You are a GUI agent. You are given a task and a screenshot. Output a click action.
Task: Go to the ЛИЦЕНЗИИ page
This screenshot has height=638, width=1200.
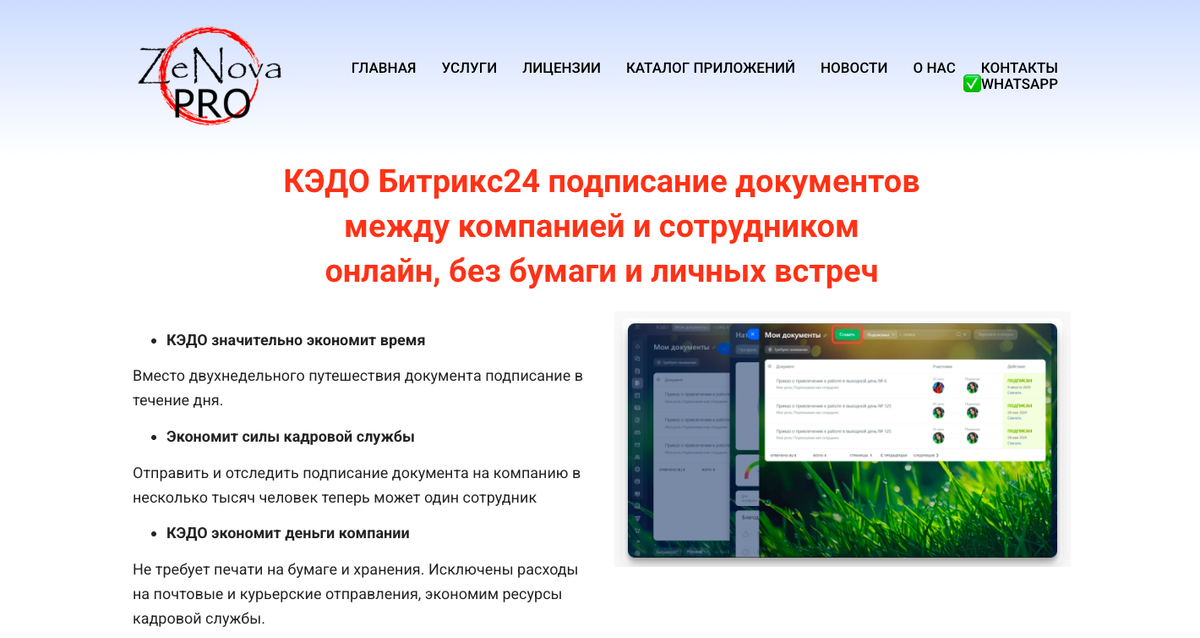point(561,68)
